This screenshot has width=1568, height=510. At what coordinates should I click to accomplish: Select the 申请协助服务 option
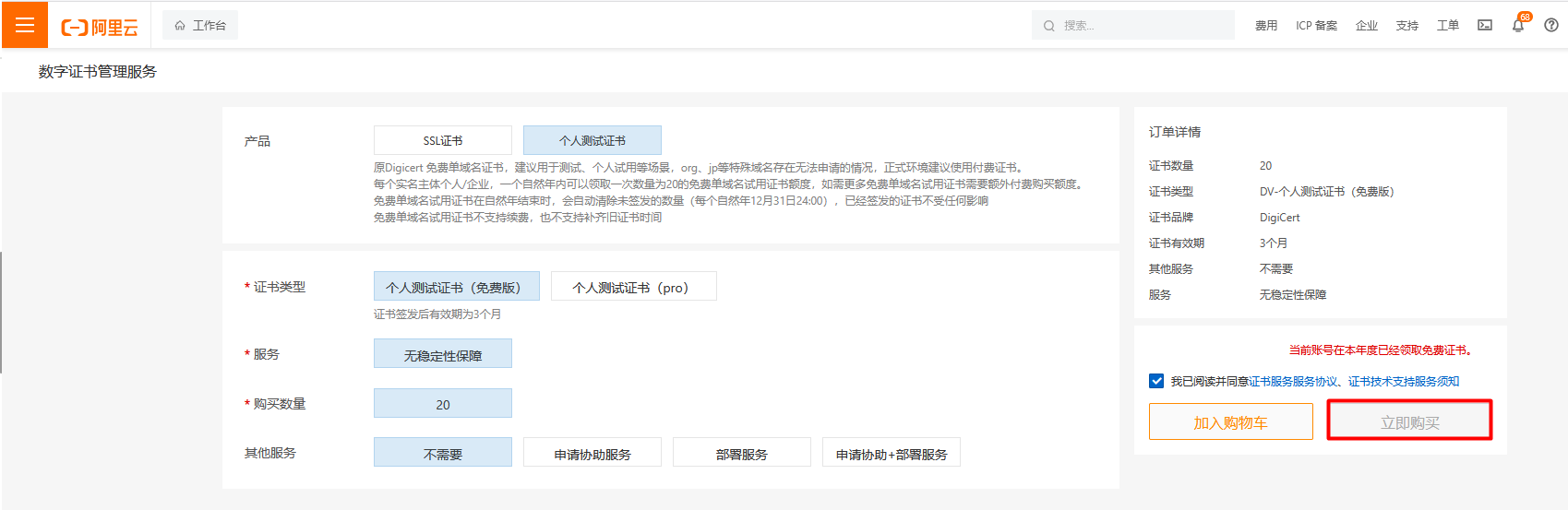point(592,453)
